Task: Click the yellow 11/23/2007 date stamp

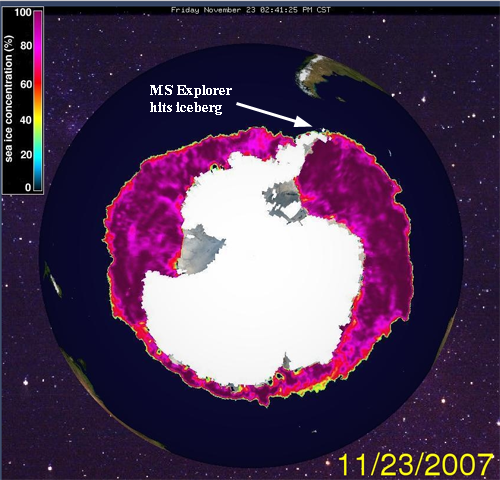Action: 415,465
